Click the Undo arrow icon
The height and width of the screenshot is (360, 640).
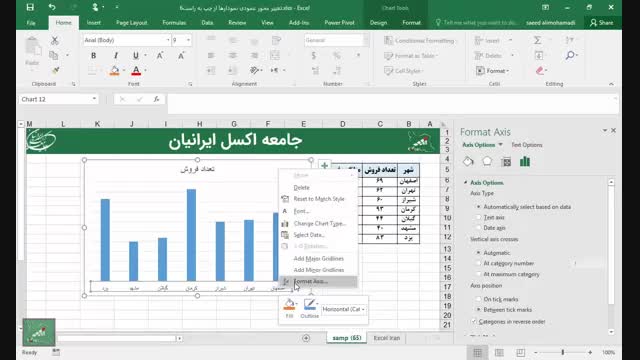click(52, 7)
